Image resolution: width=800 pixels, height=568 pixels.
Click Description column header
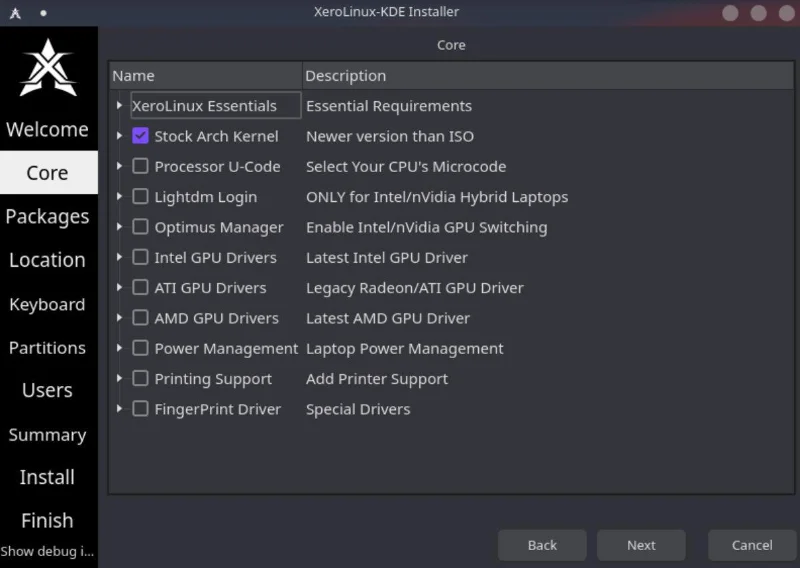(x=548, y=76)
